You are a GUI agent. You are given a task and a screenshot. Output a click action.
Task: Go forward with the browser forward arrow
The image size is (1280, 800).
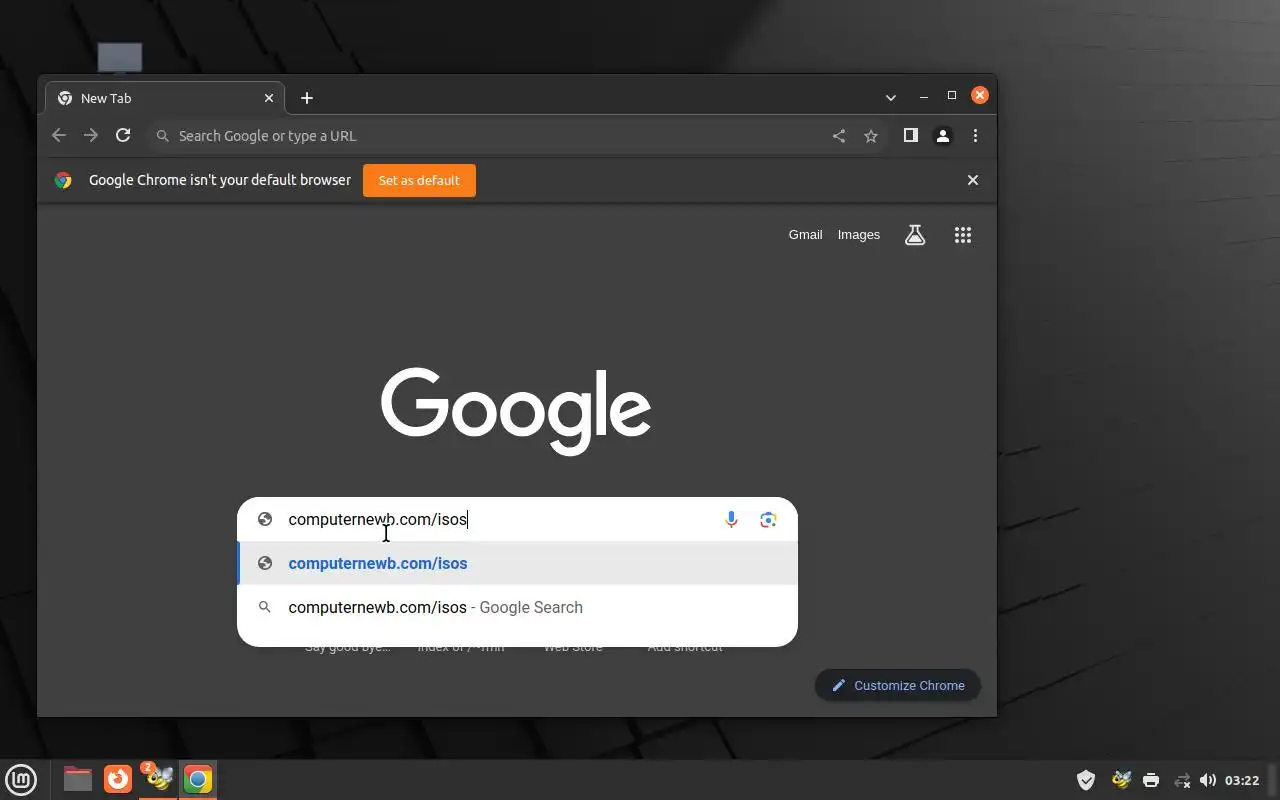click(91, 136)
